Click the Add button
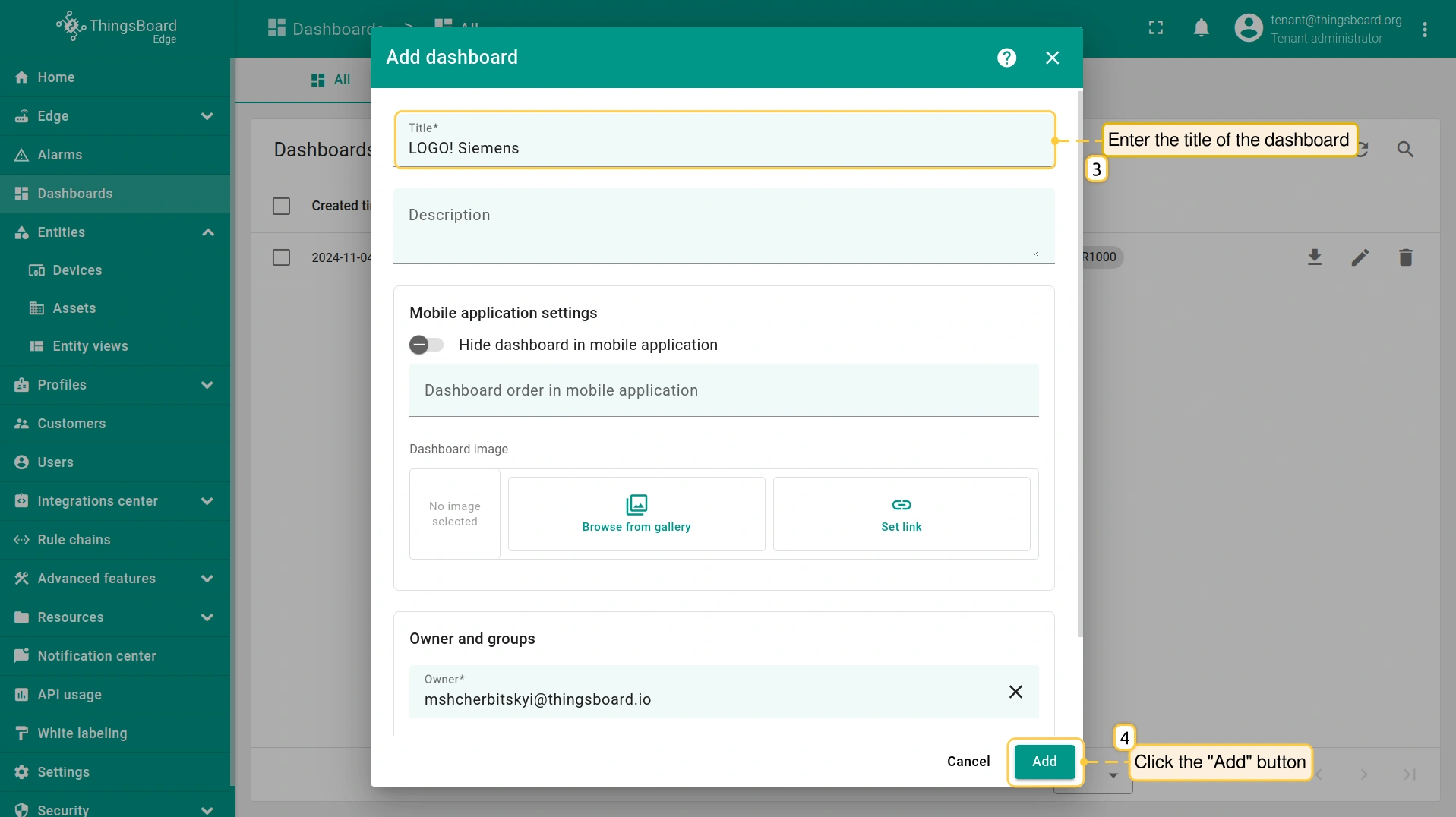Screen dimensions: 1456x817 tap(1044, 761)
